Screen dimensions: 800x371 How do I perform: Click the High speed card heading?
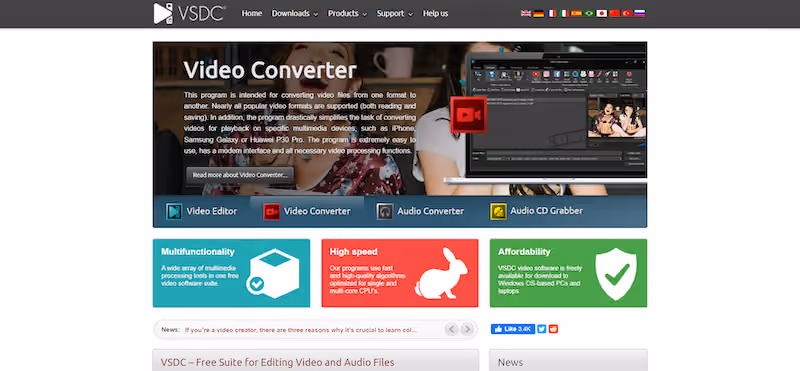tap(354, 252)
